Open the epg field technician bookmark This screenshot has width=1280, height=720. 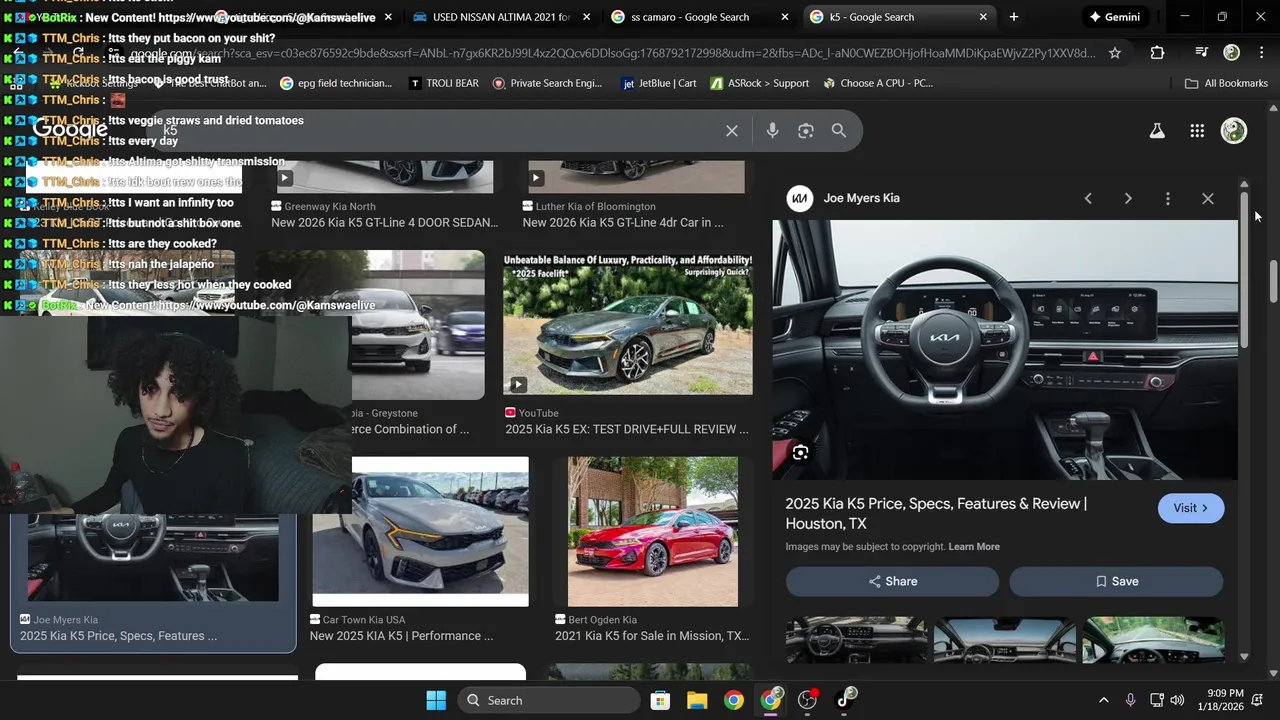point(336,83)
